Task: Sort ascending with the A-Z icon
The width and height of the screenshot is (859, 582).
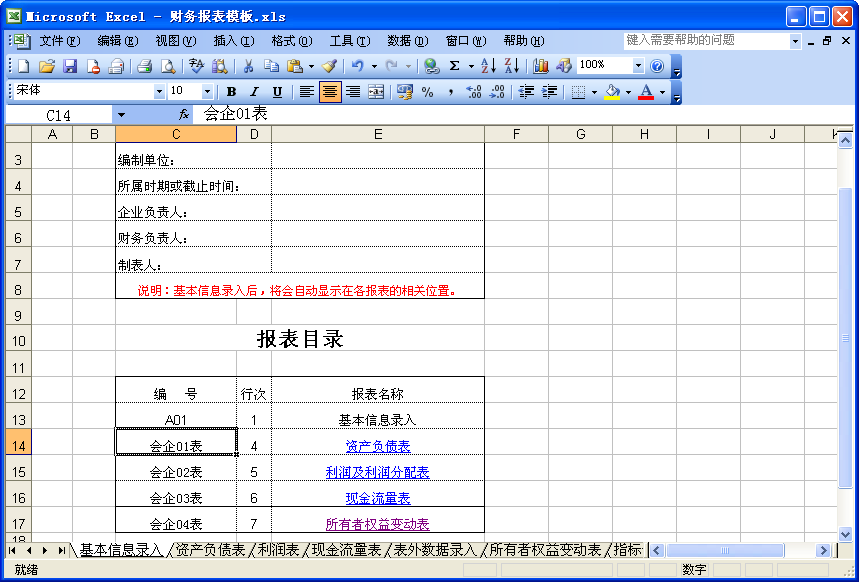Action: point(488,66)
